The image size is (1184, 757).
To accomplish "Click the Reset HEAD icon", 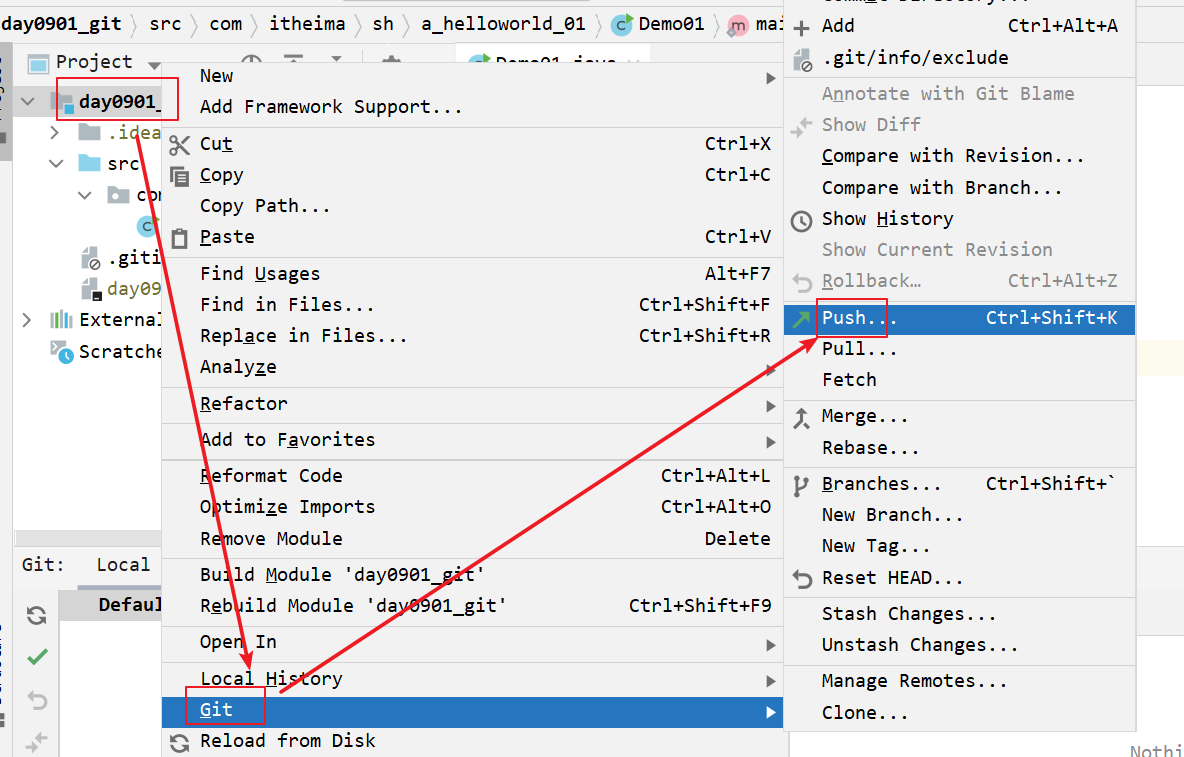I will pos(802,579).
